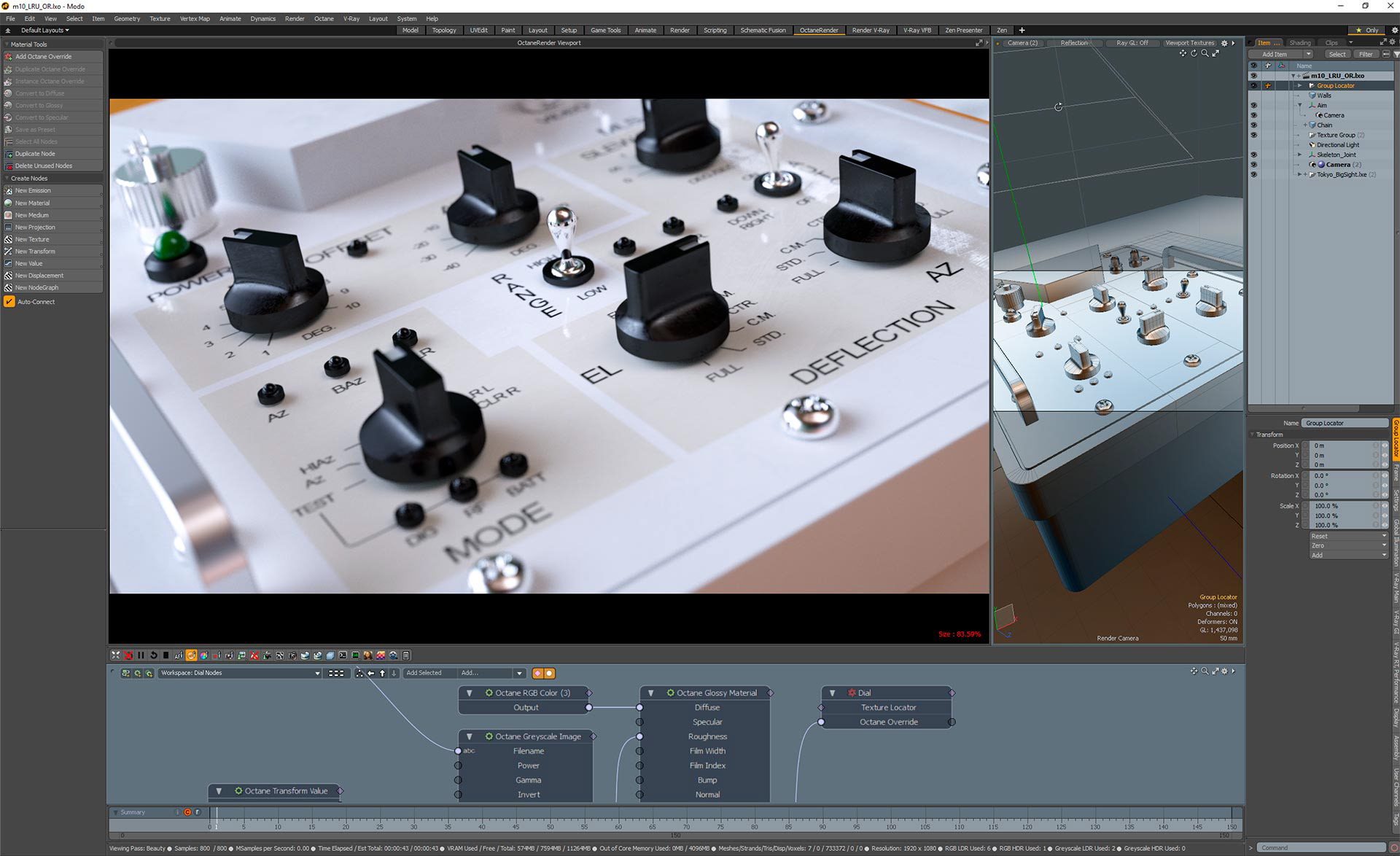
Task: Click the New Material button
Action: click(x=33, y=203)
